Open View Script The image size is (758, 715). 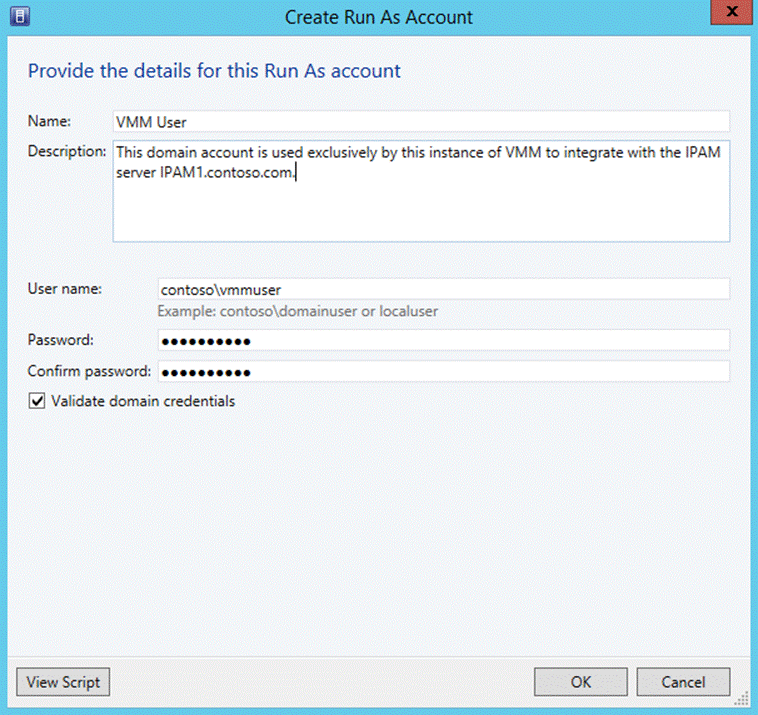63,682
